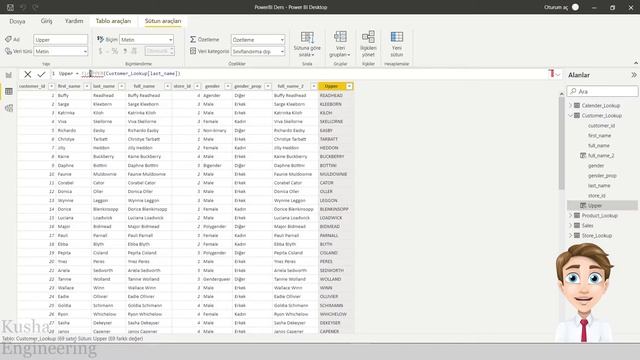Open last_name column filter dropdown
The image size is (640, 360).
[x=122, y=86]
